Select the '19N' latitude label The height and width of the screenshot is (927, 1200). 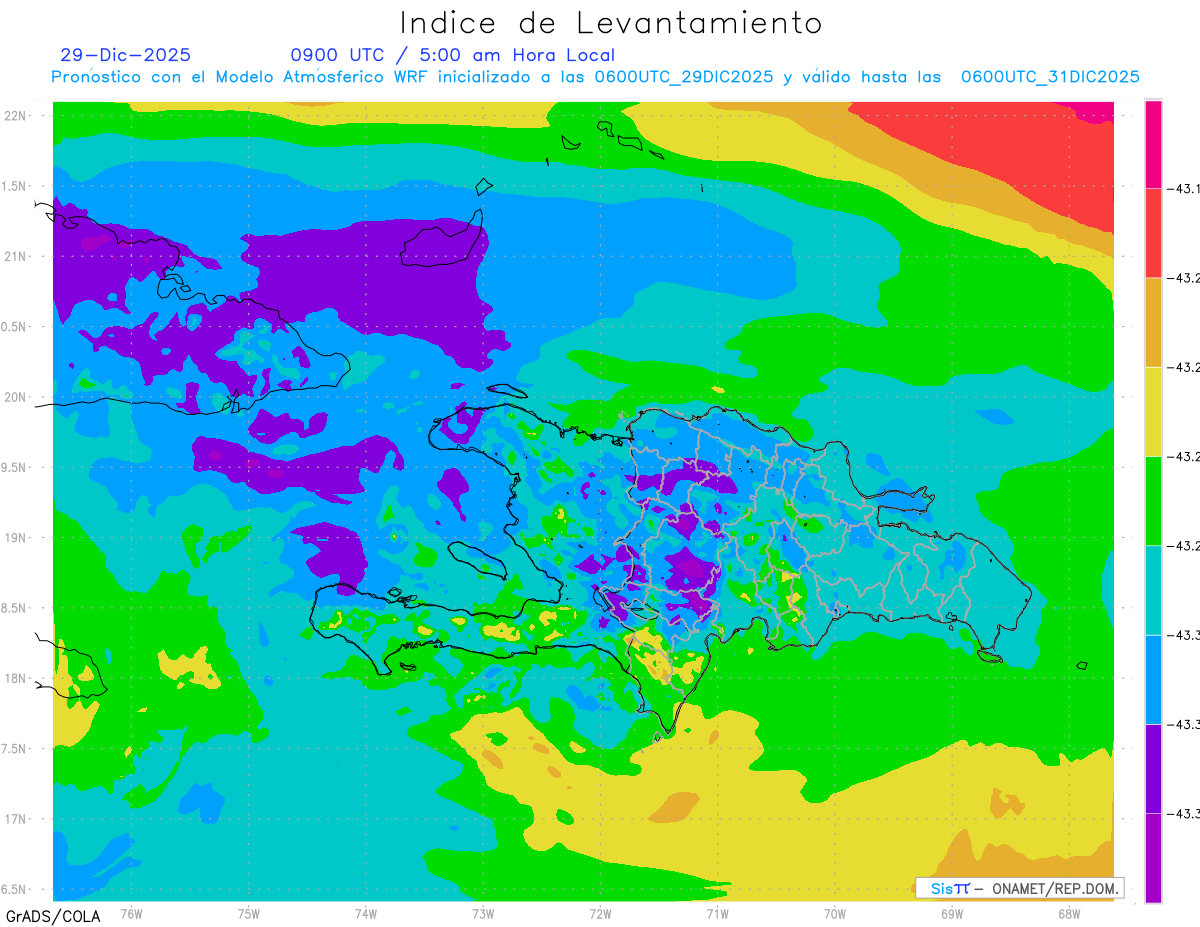point(16,537)
